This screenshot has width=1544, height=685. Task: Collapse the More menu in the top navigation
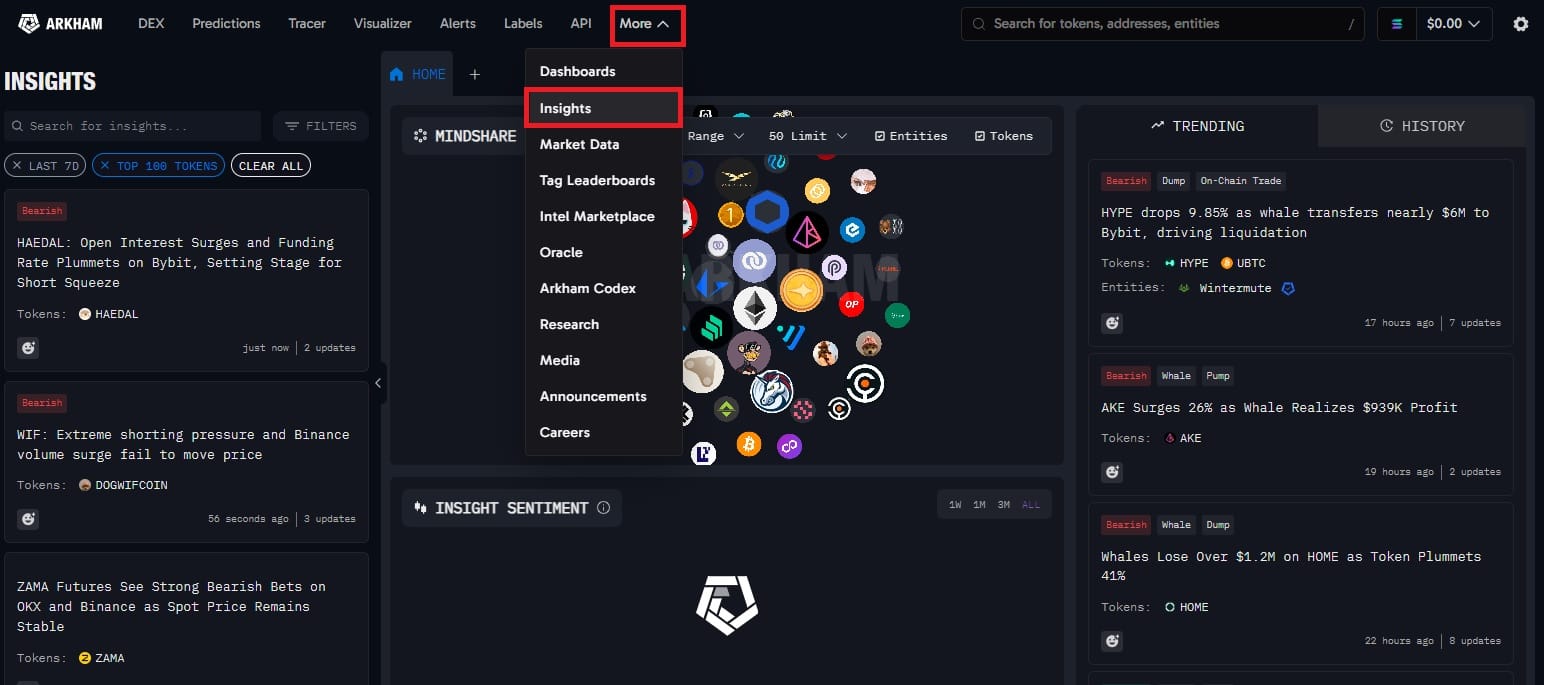(x=645, y=24)
